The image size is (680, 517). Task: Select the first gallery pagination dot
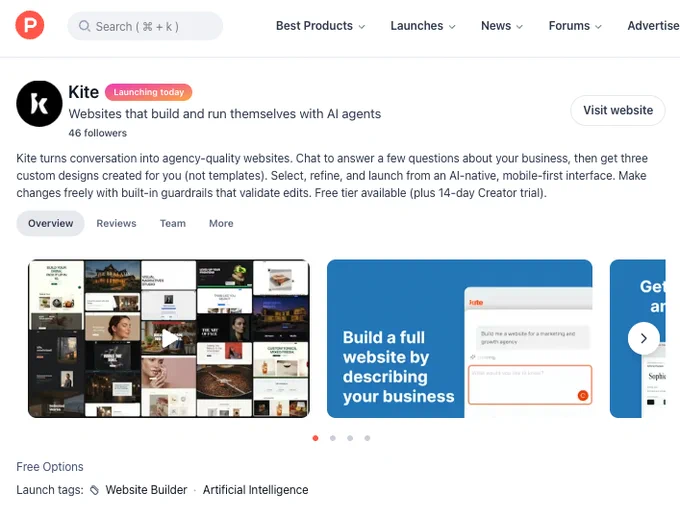[x=315, y=438]
